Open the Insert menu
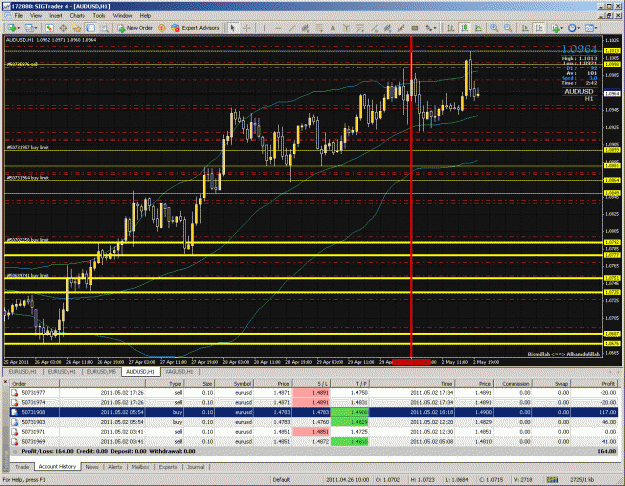Screen dimensions: 625x486 [x=56, y=16]
